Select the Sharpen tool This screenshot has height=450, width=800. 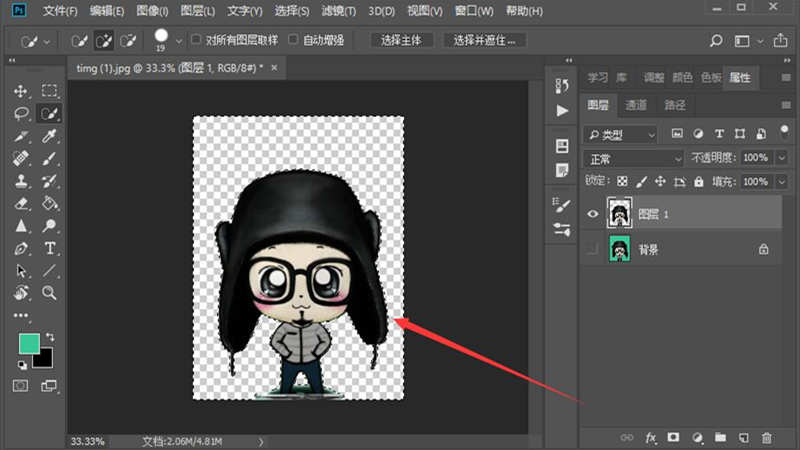[x=21, y=226]
